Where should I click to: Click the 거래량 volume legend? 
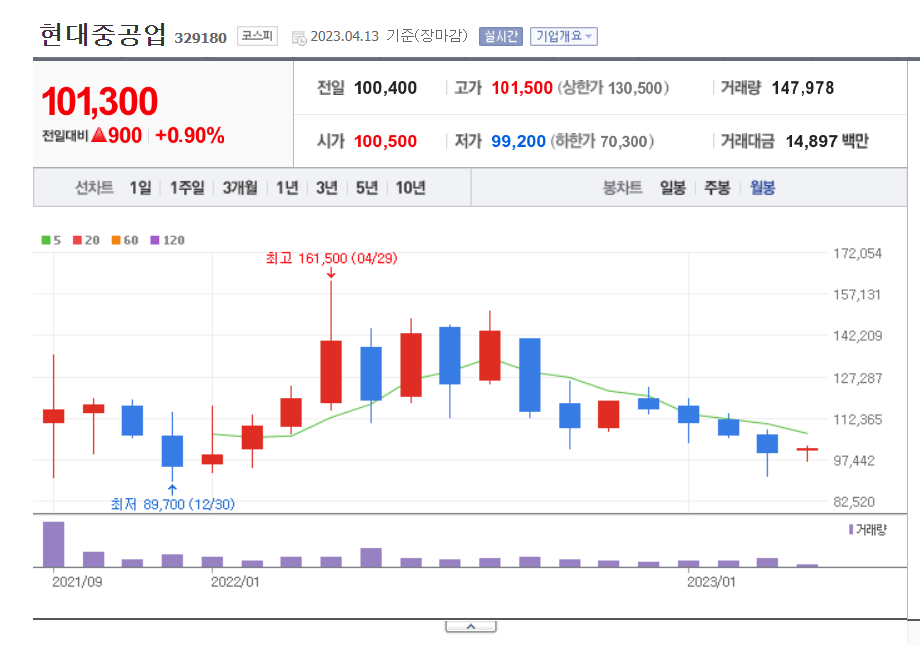point(868,529)
